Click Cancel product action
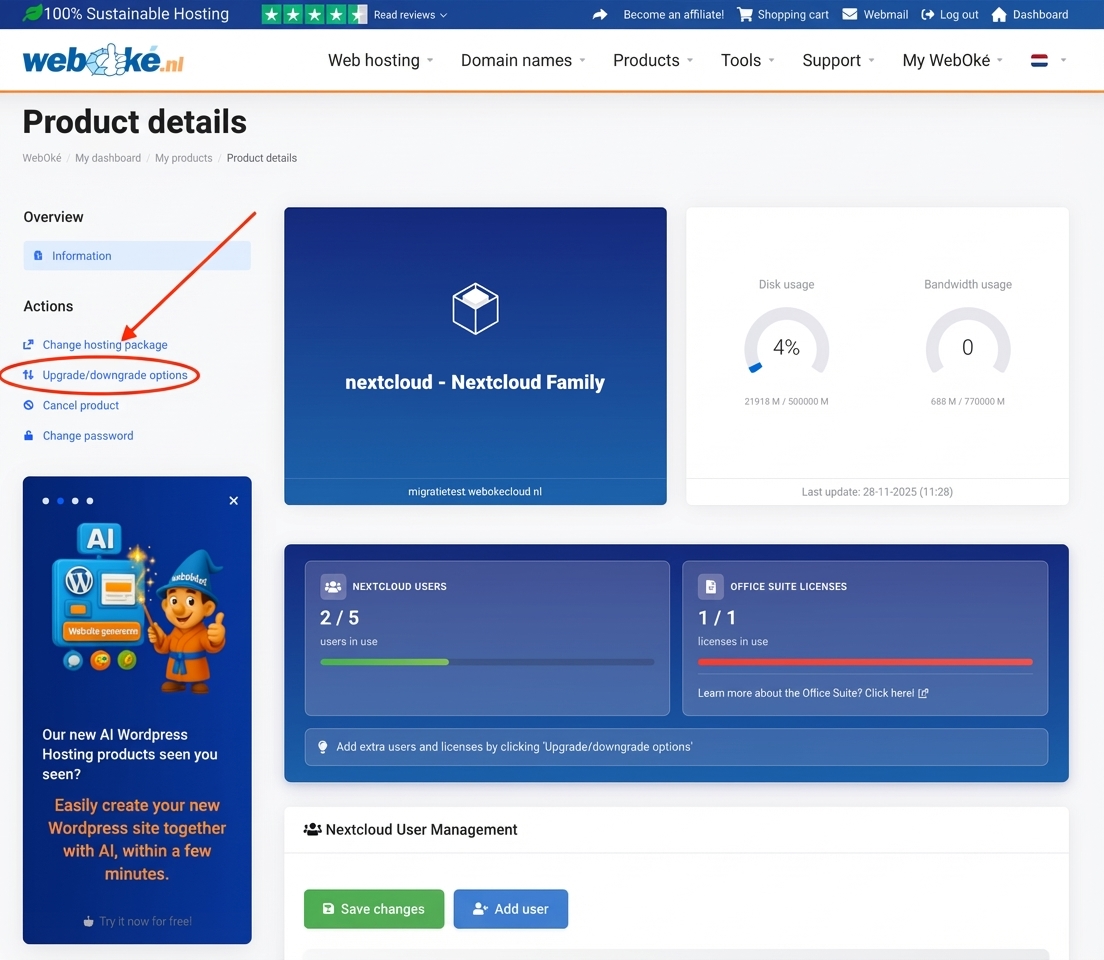 coord(80,405)
